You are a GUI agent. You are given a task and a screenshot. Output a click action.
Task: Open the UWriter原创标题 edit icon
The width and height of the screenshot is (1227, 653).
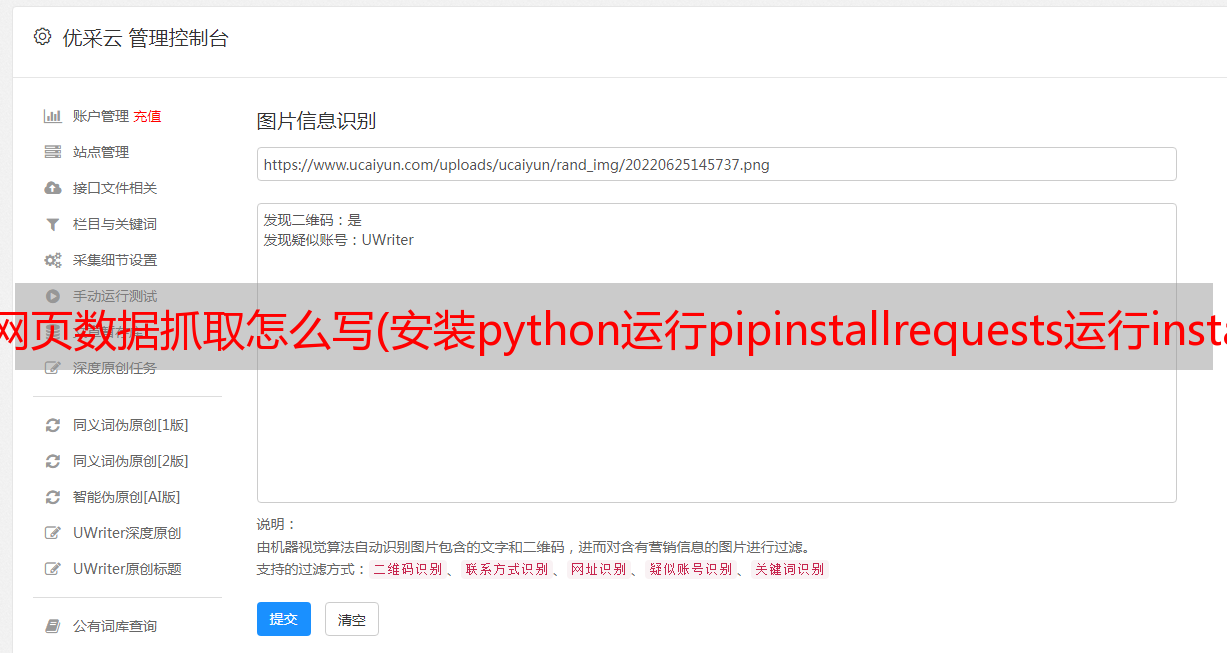click(53, 569)
